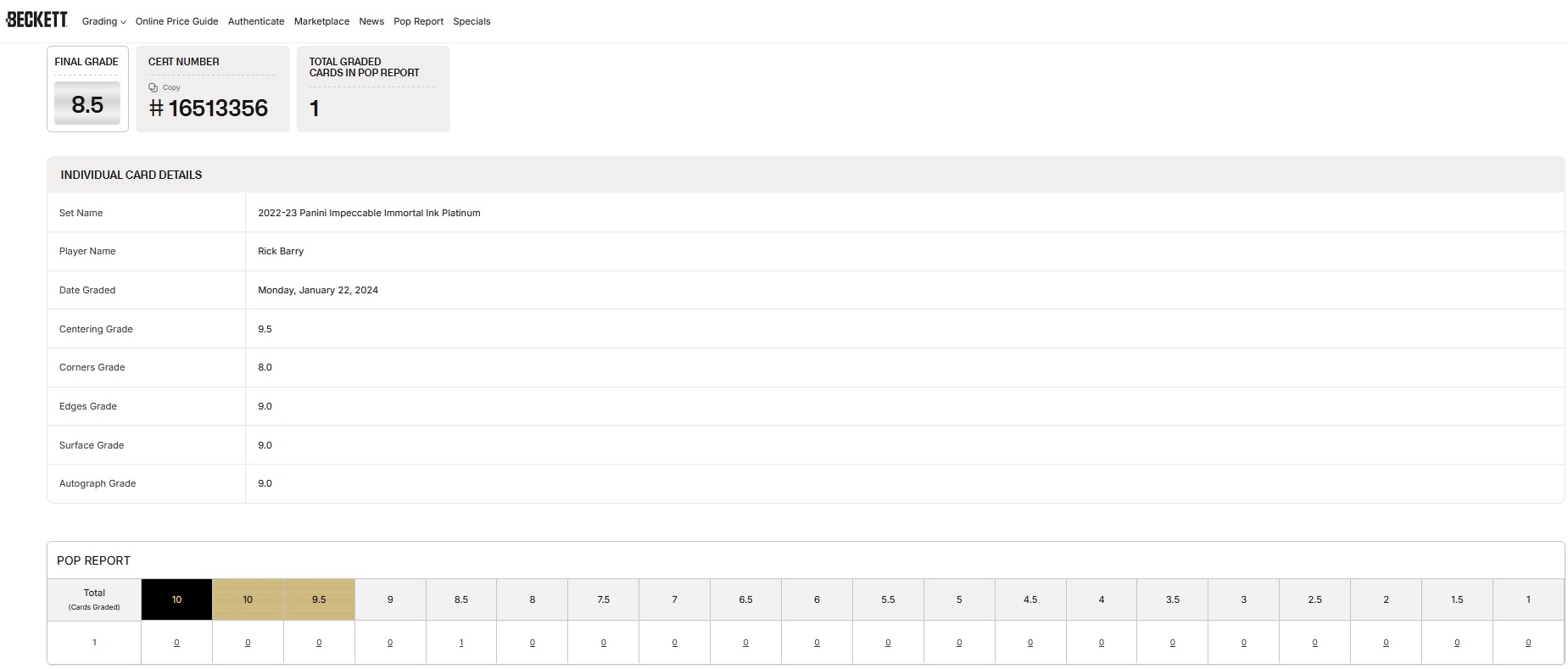Image resolution: width=1568 pixels, height=669 pixels.
Task: Expand the Grading dropdown menu
Action: point(103,21)
